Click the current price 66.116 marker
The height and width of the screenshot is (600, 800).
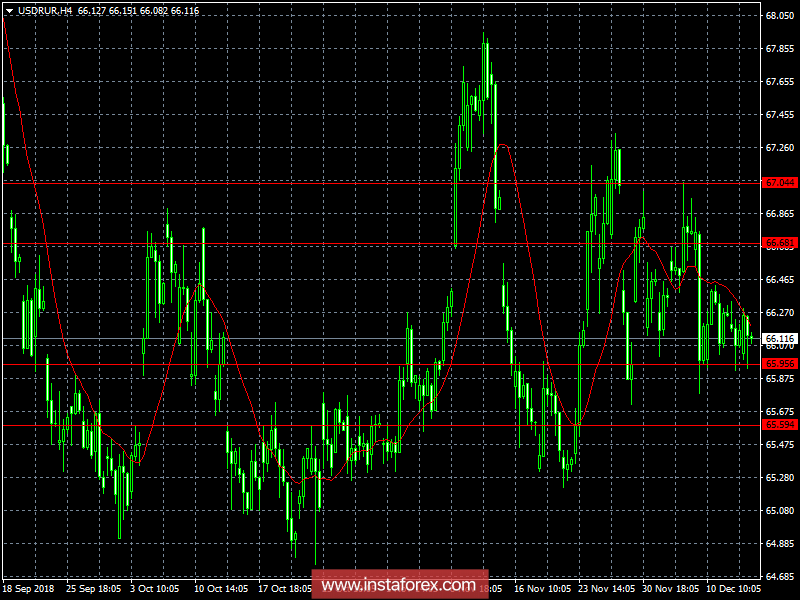[x=779, y=339]
